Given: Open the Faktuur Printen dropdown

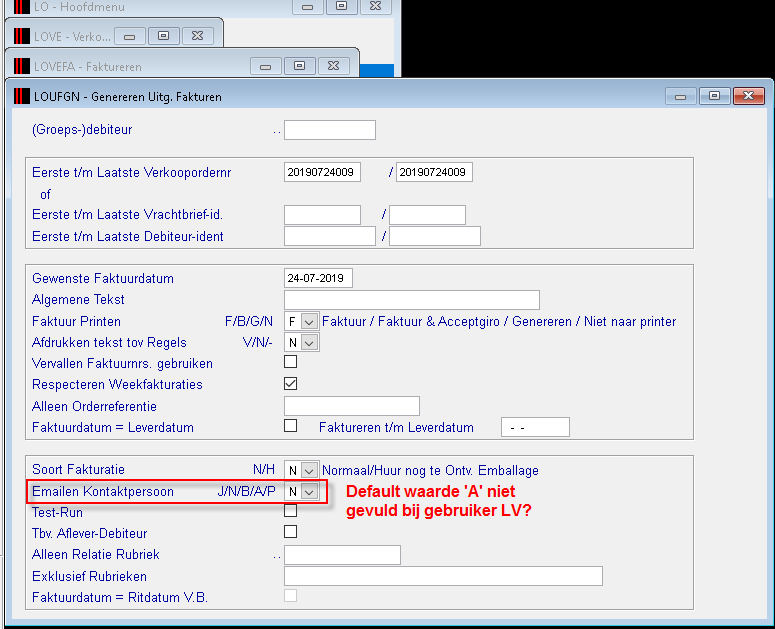Looking at the screenshot, I should pos(309,322).
